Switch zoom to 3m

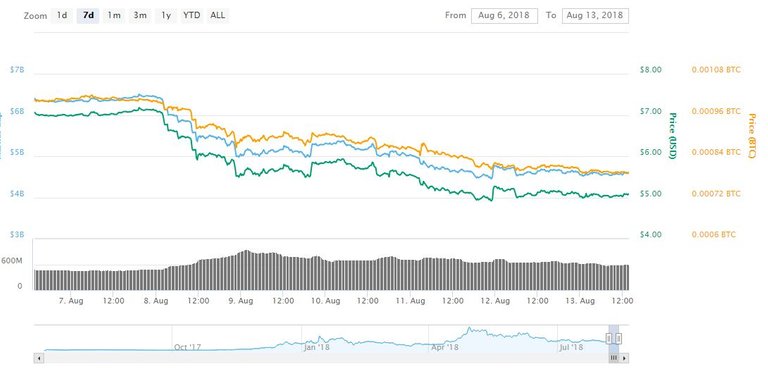pyautogui.click(x=140, y=16)
